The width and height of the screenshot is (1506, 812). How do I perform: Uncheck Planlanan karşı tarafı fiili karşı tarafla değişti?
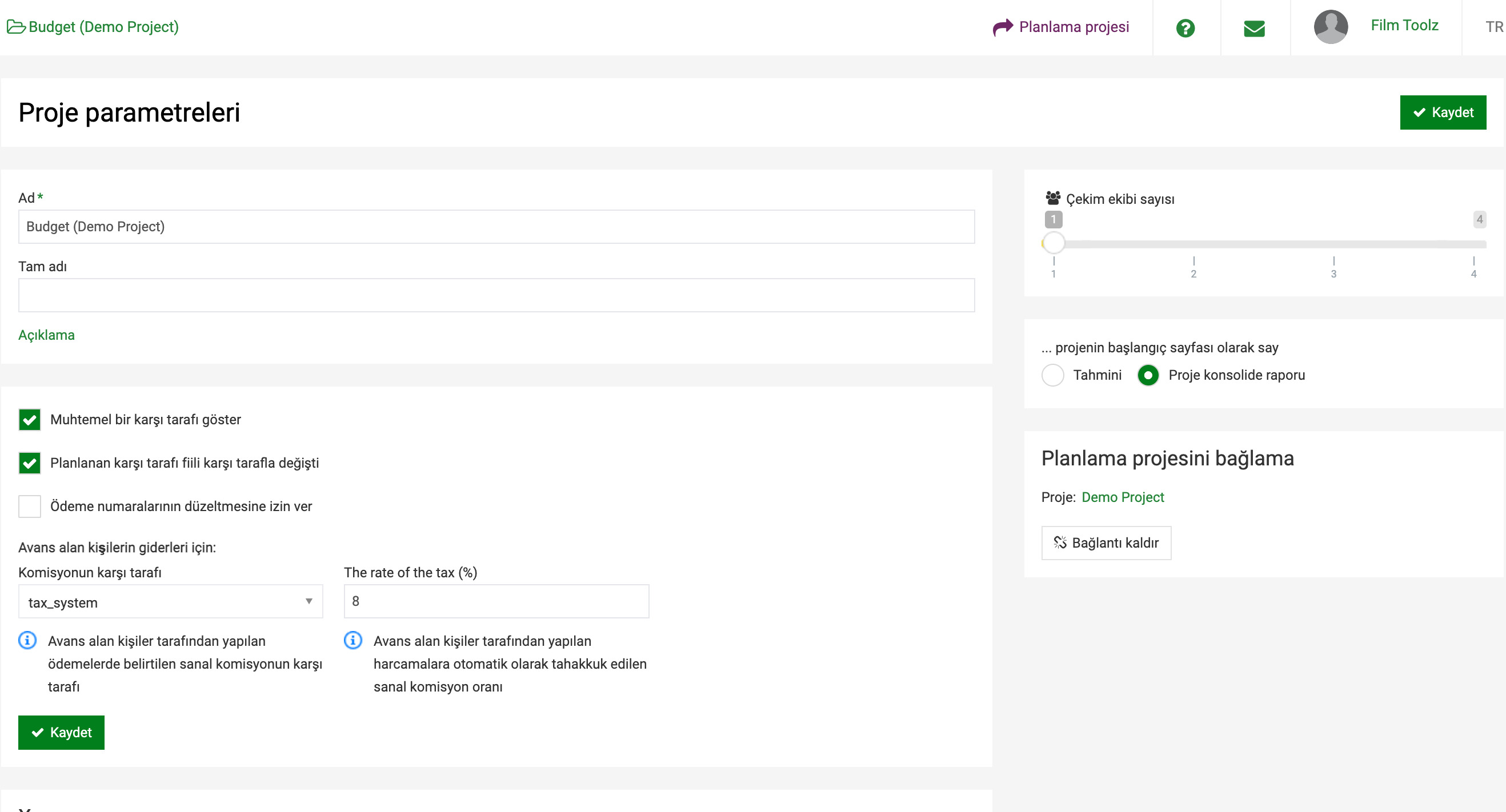[x=29, y=463]
